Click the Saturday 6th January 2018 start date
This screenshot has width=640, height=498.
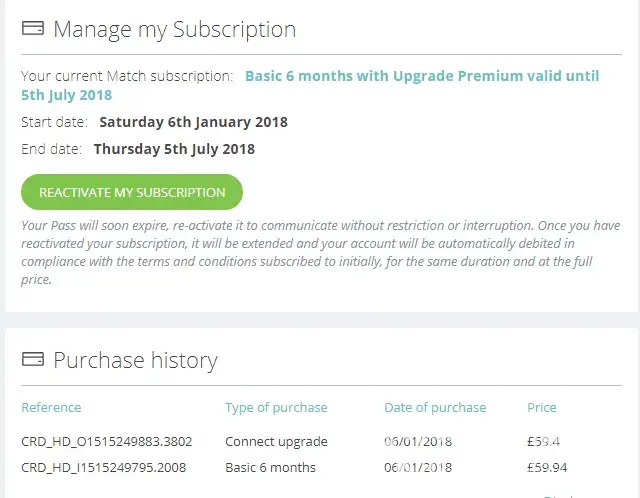click(193, 122)
